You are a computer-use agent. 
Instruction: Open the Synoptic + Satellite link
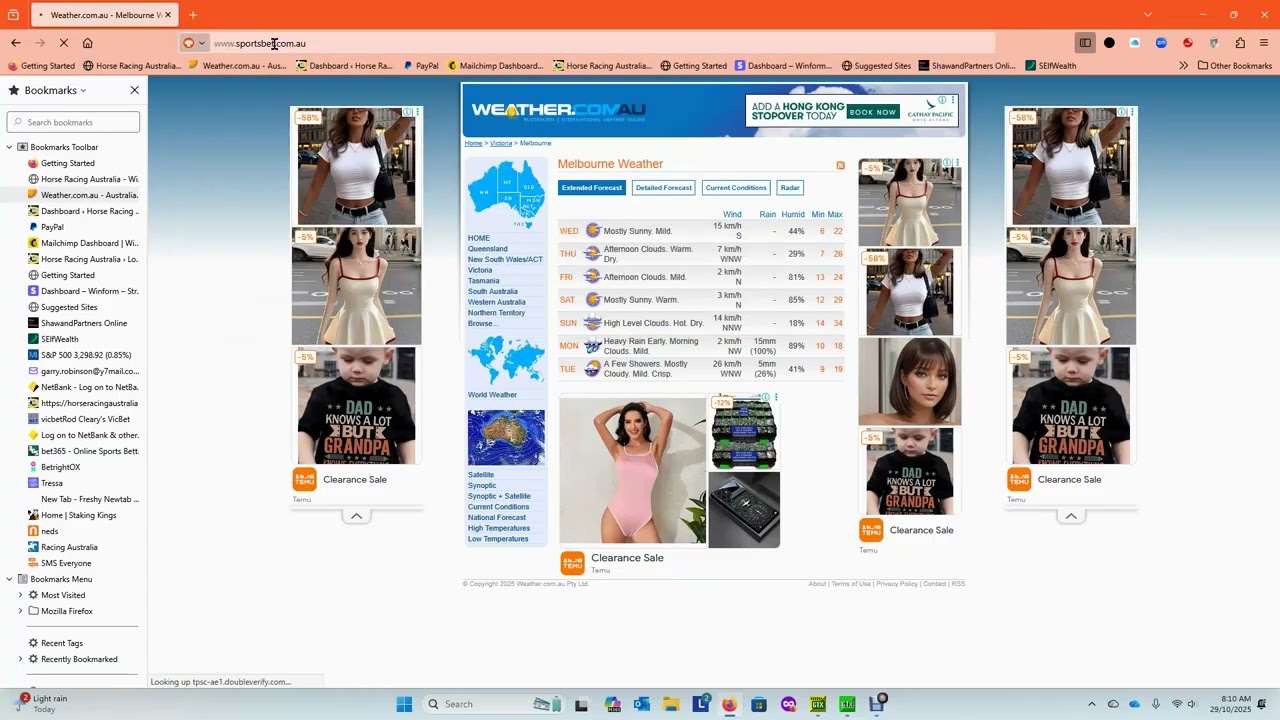(499, 496)
